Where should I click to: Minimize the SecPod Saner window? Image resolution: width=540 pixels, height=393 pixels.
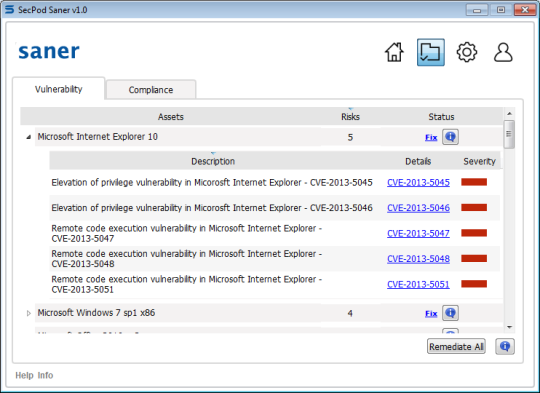(477, 10)
